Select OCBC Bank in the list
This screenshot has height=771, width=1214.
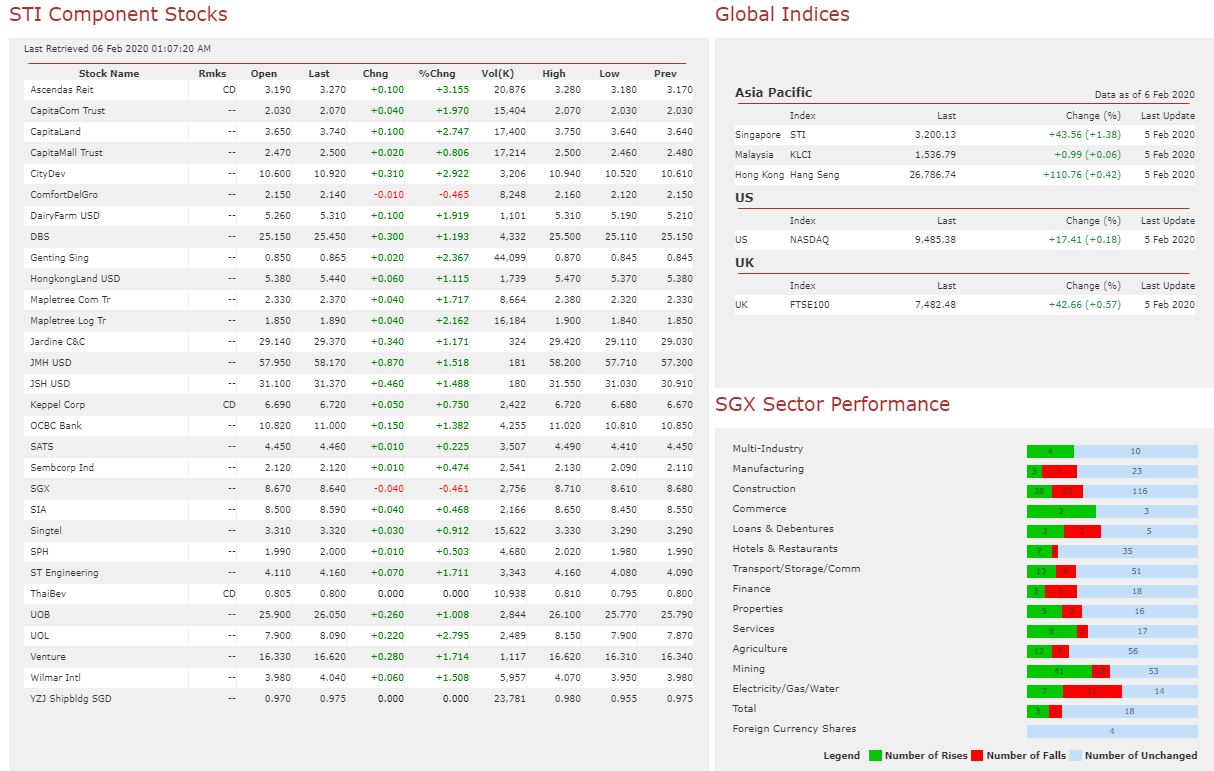pos(56,425)
